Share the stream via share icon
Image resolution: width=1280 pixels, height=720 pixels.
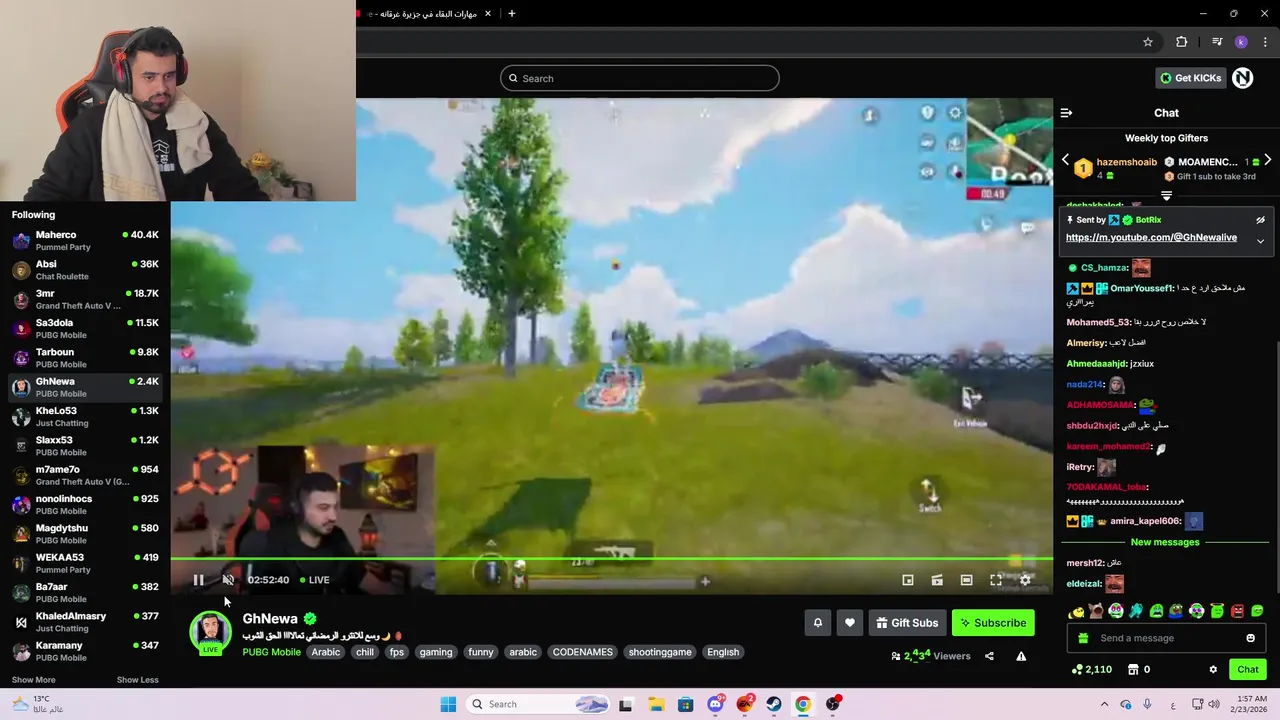tap(989, 656)
